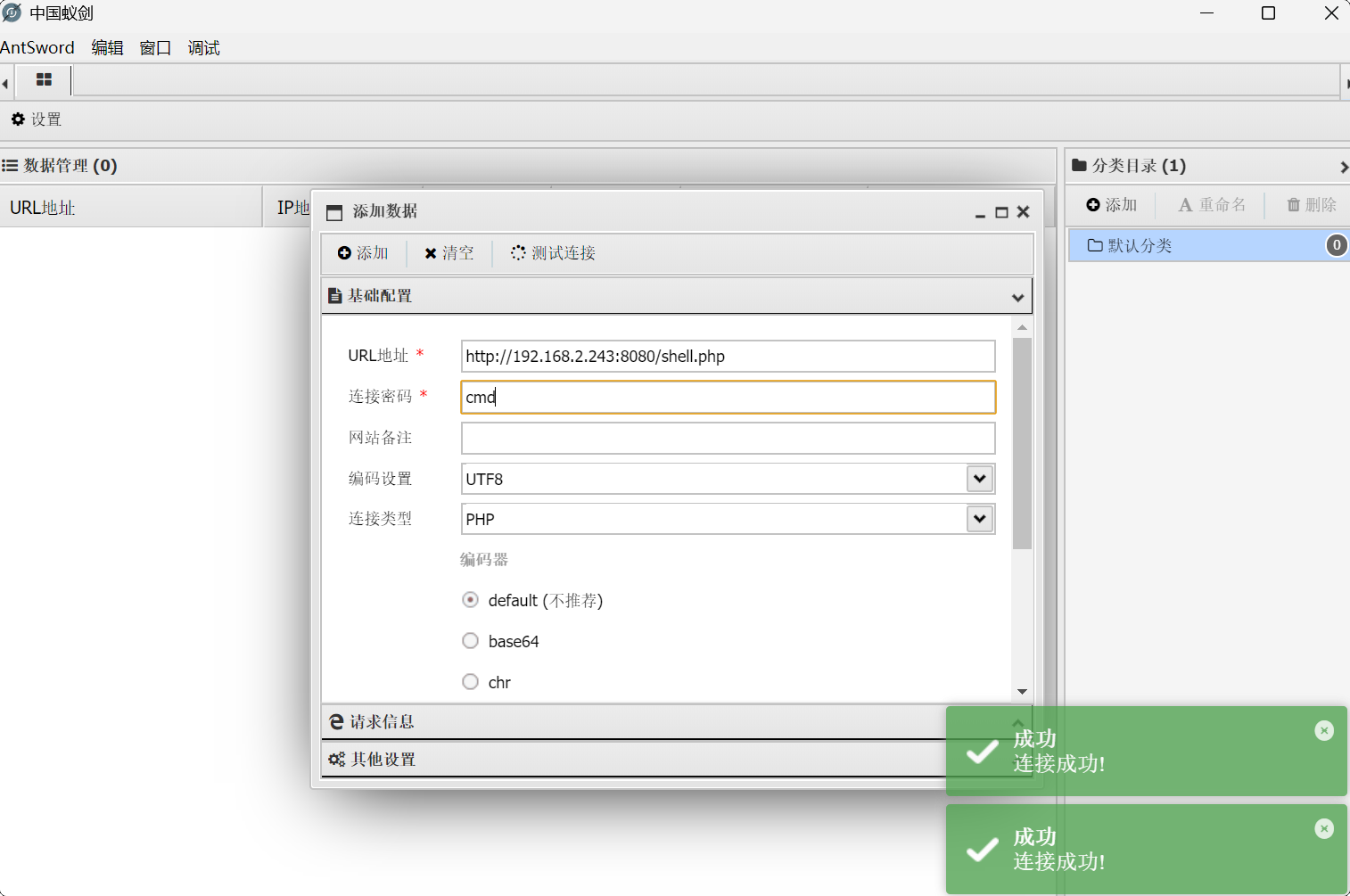The width and height of the screenshot is (1350, 896).
Task: Click the 网站备注 input field
Action: [728, 439]
